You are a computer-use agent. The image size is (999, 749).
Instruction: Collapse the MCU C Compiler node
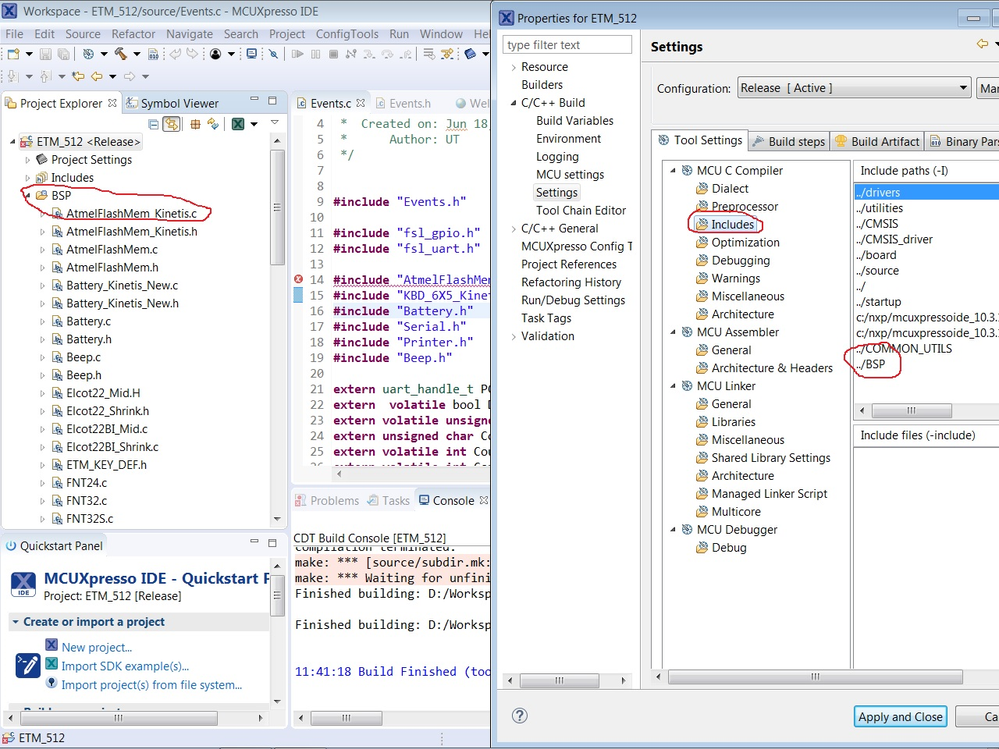click(x=673, y=170)
